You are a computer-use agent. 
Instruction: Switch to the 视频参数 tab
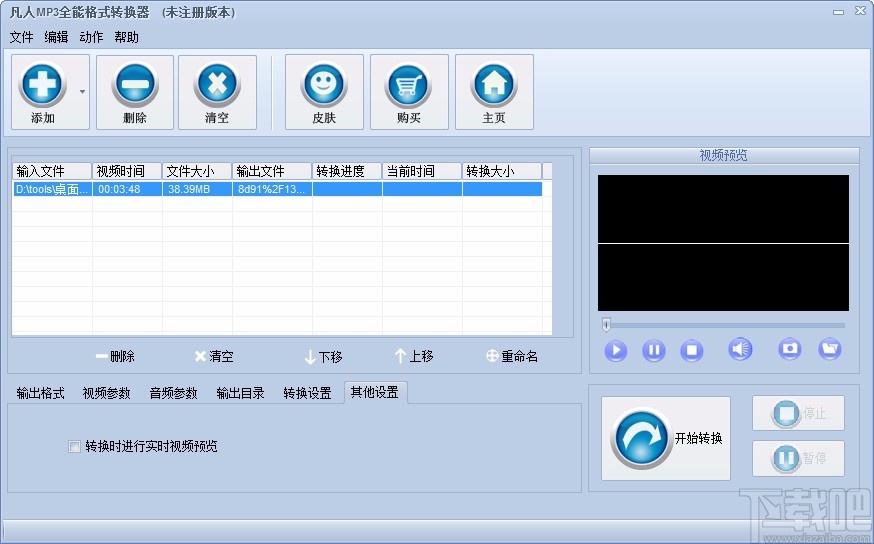[106, 393]
